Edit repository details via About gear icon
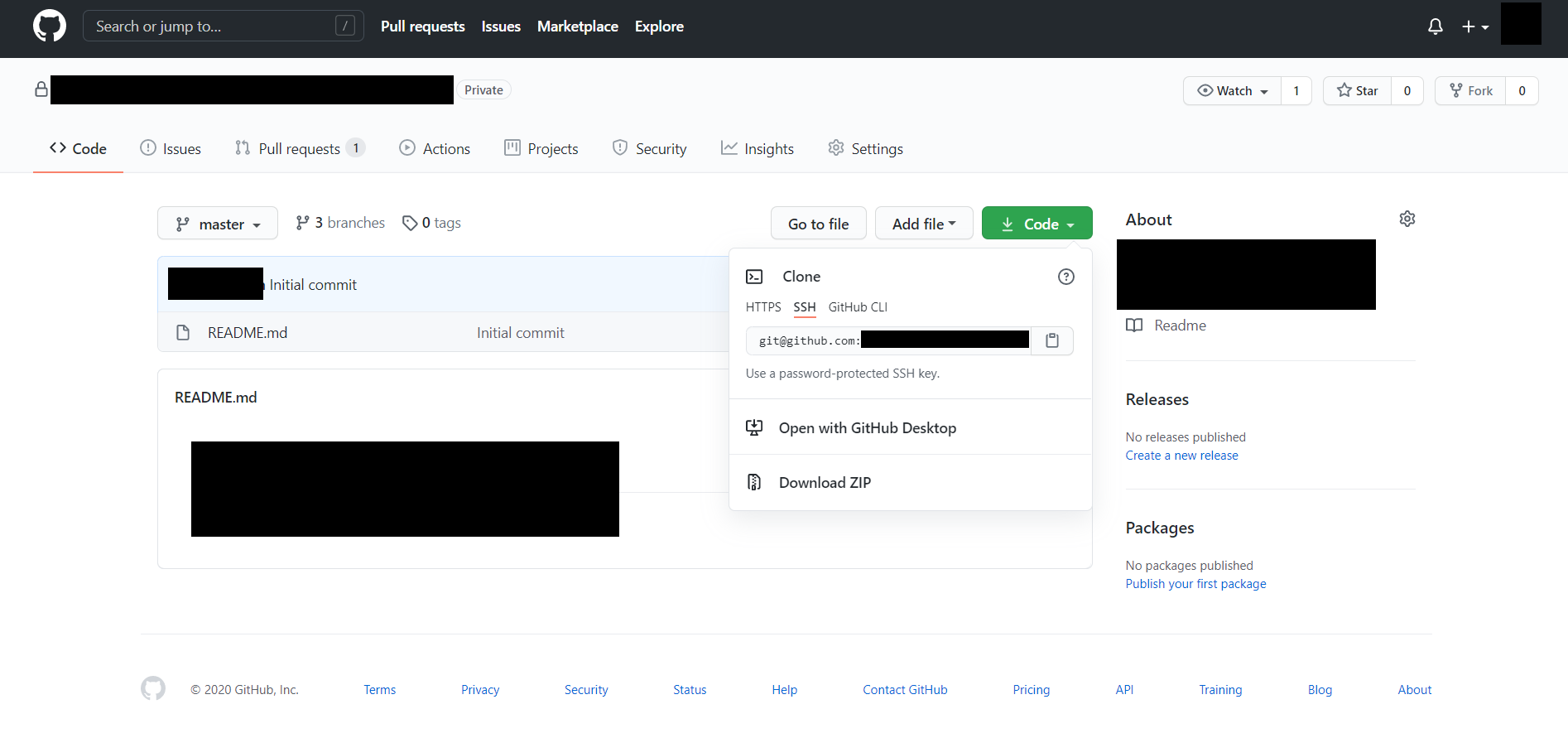This screenshot has height=738, width=1568. tap(1407, 219)
